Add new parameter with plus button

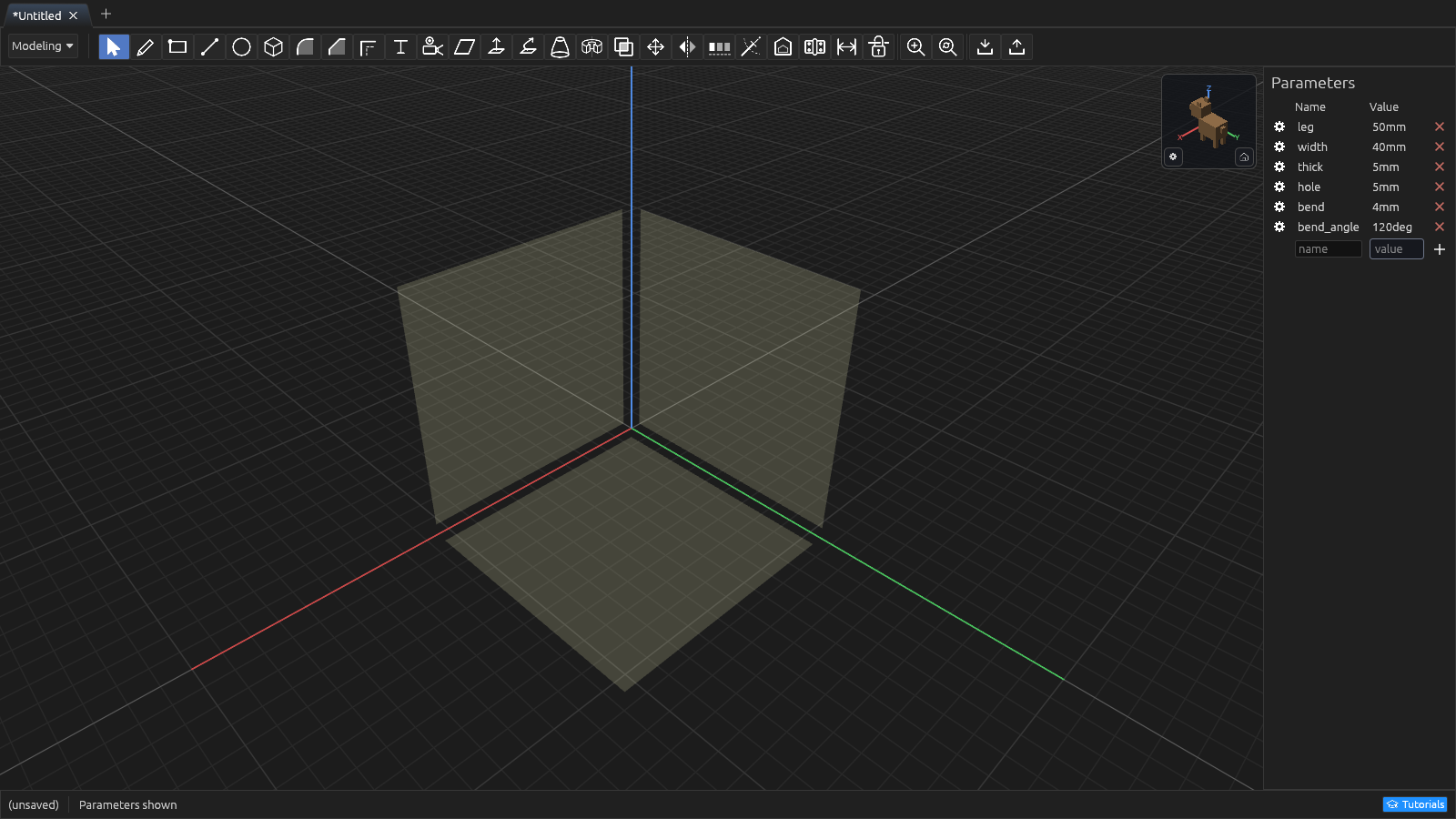(1440, 249)
